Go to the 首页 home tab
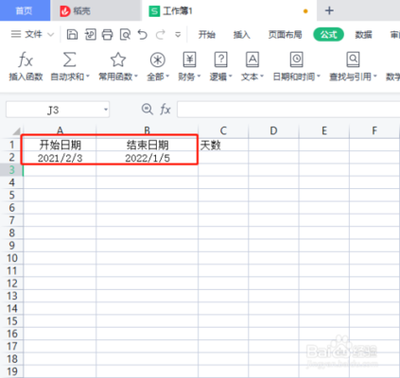400x378 pixels. [x=25, y=11]
